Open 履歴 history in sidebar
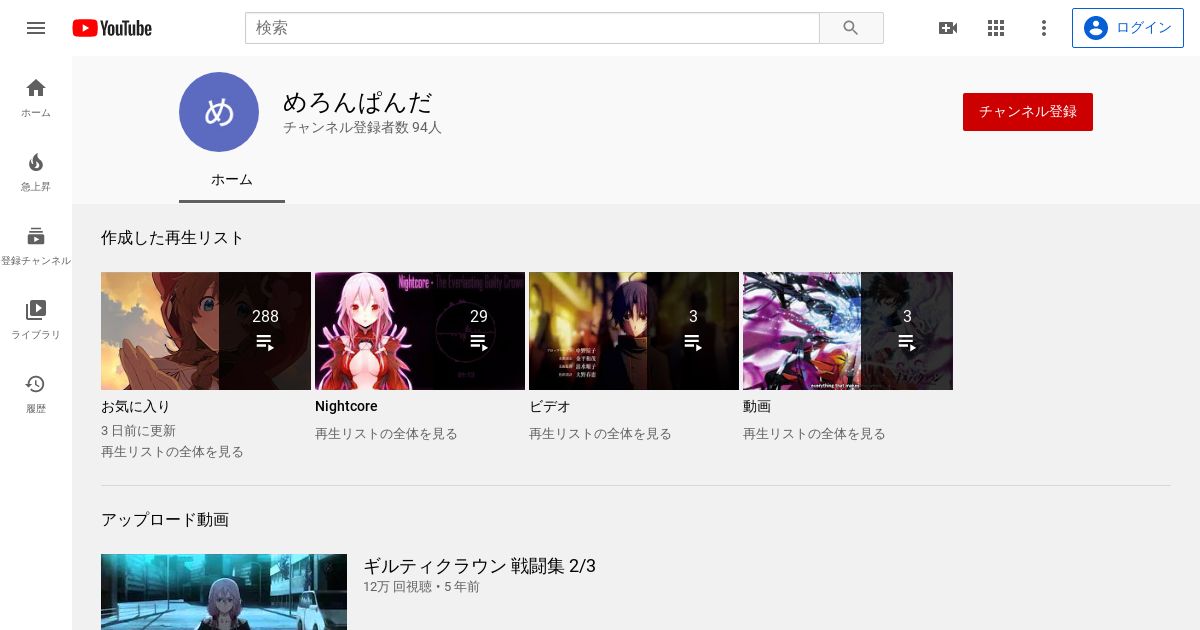 36,393
